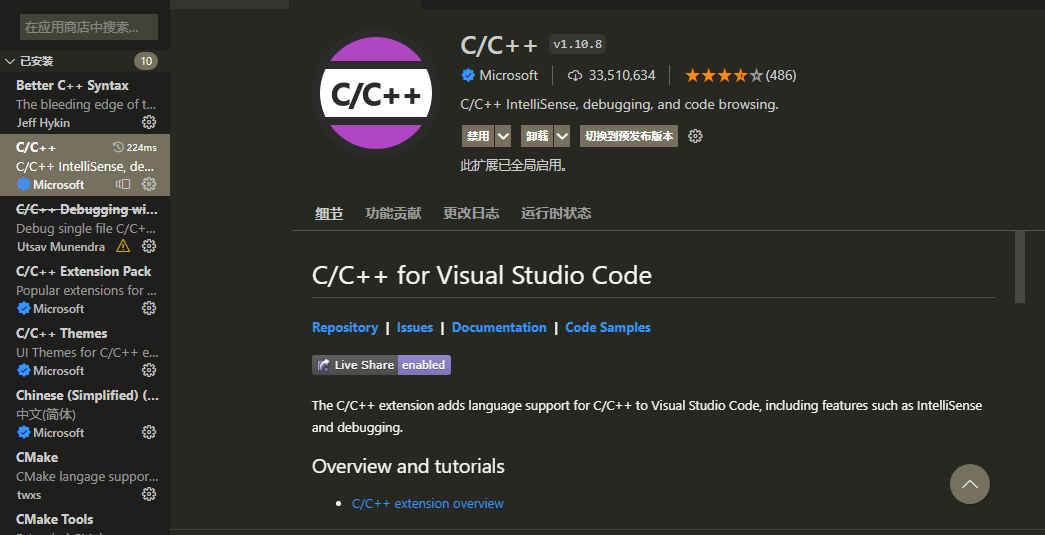Open the Repository link
The width and height of the screenshot is (1045, 535).
[x=345, y=327]
